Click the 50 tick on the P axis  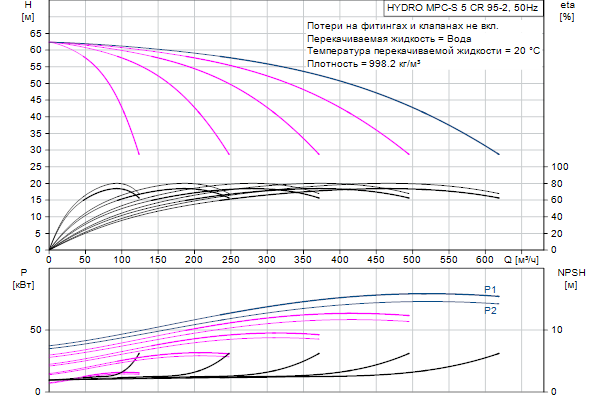(x=35, y=329)
